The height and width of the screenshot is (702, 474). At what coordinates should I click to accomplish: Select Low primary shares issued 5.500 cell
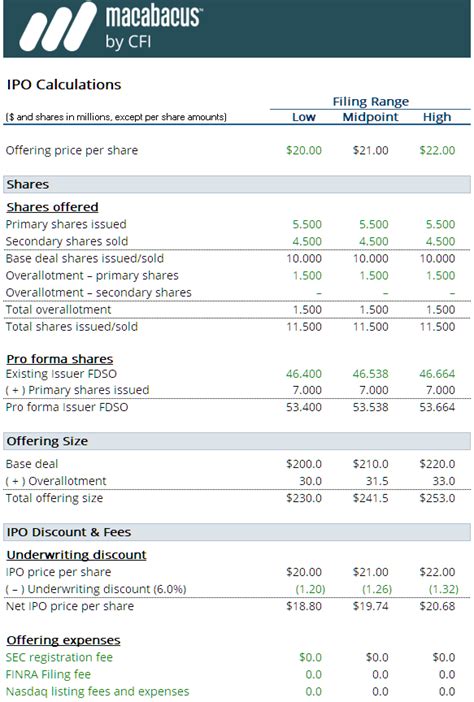tap(307, 224)
